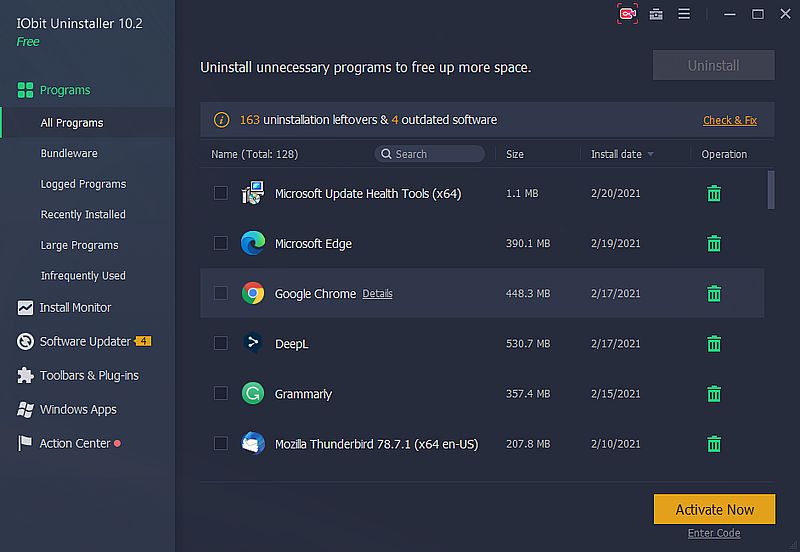The image size is (800, 552).
Task: Open the toolbox briefcase icon
Action: point(656,14)
